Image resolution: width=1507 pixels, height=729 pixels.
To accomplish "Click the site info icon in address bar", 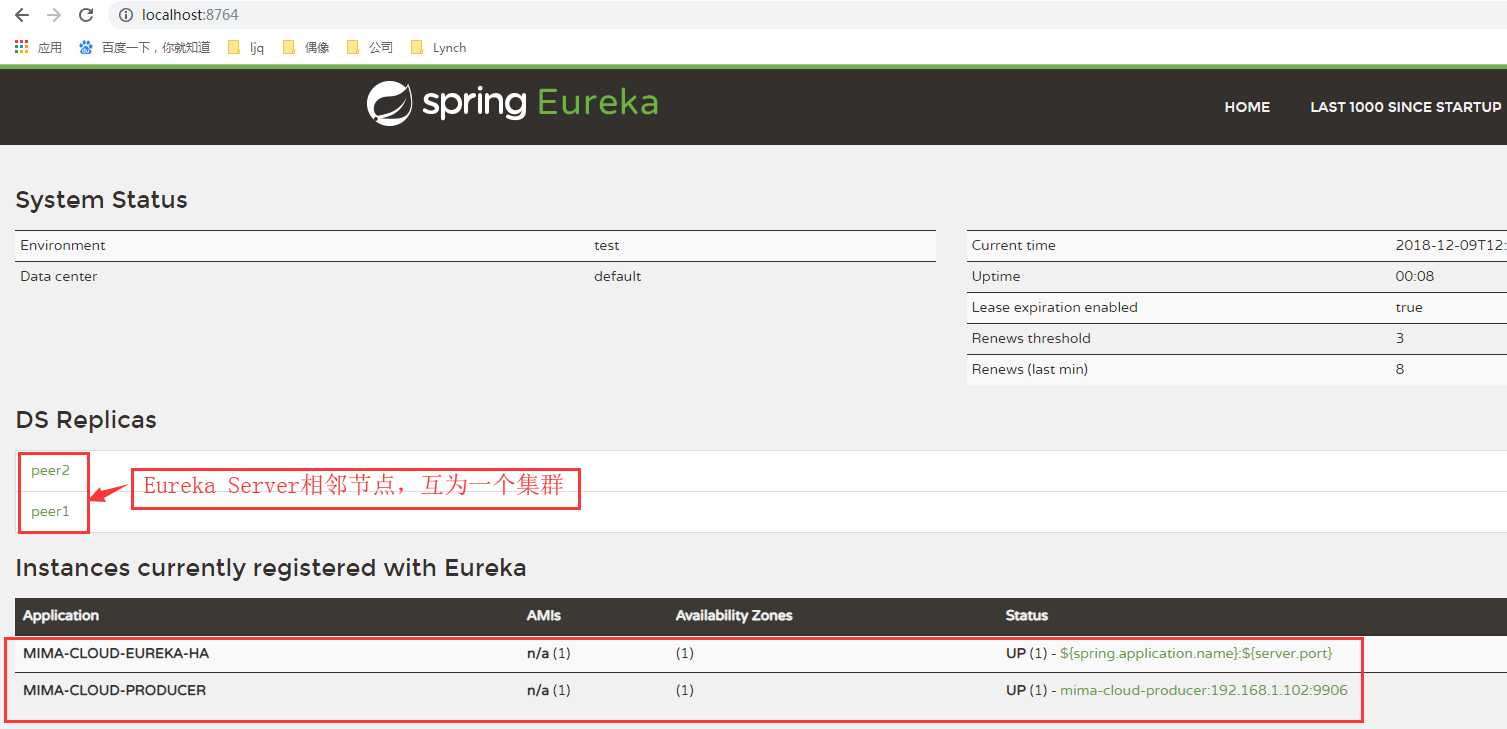I will point(126,15).
